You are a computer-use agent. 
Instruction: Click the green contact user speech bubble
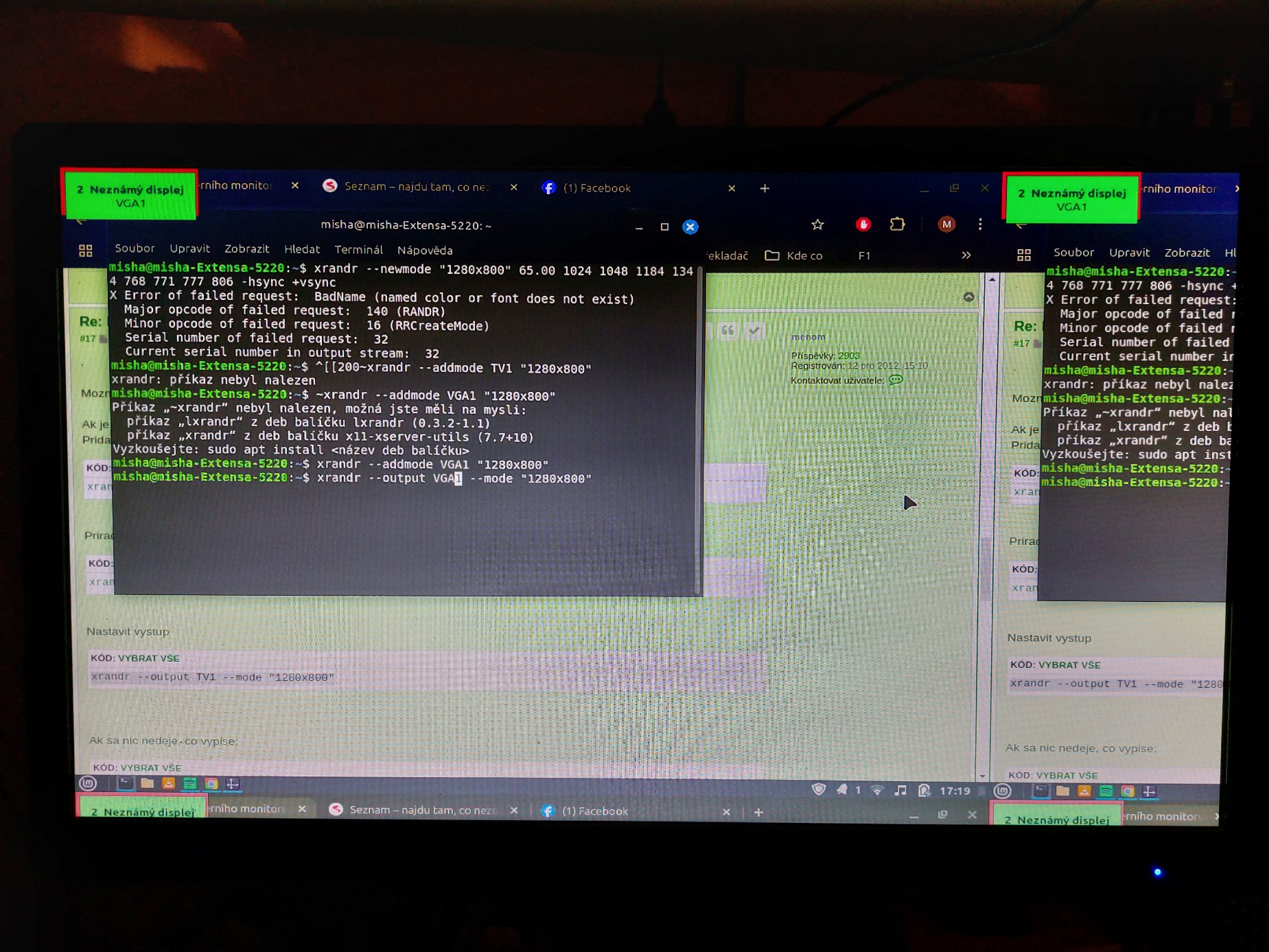896,380
